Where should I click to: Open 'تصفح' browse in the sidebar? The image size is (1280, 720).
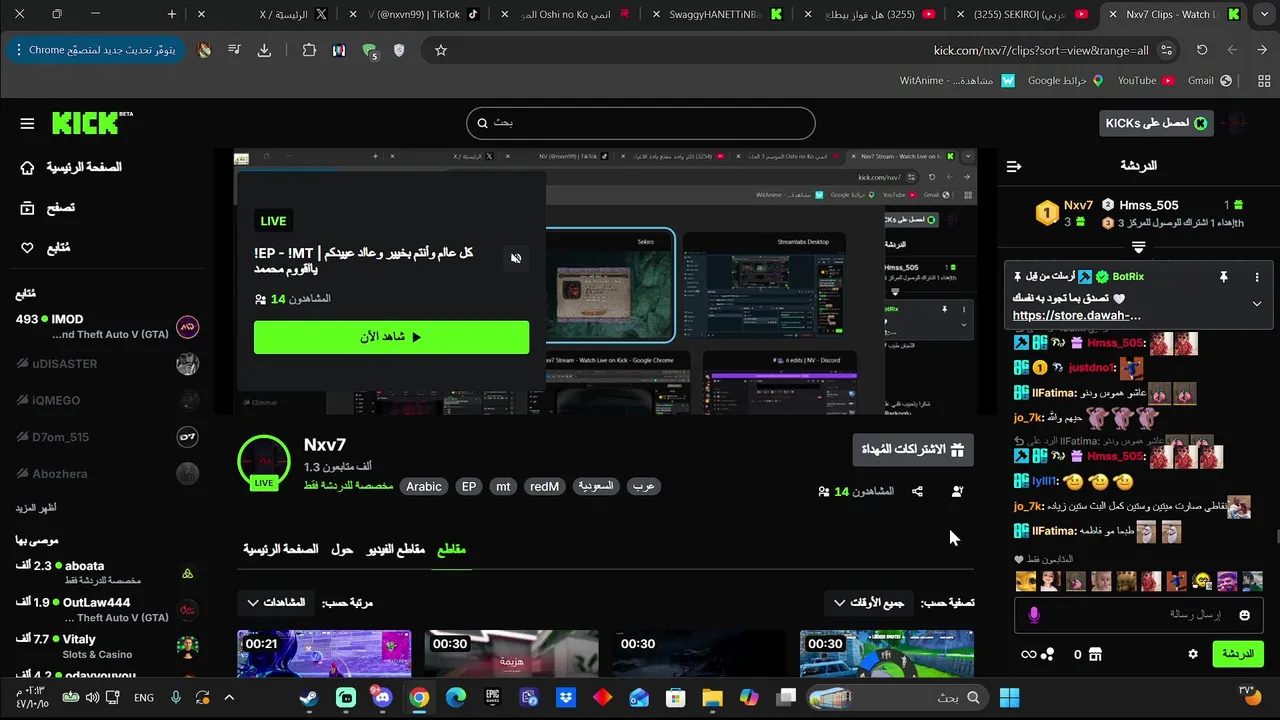48,208
